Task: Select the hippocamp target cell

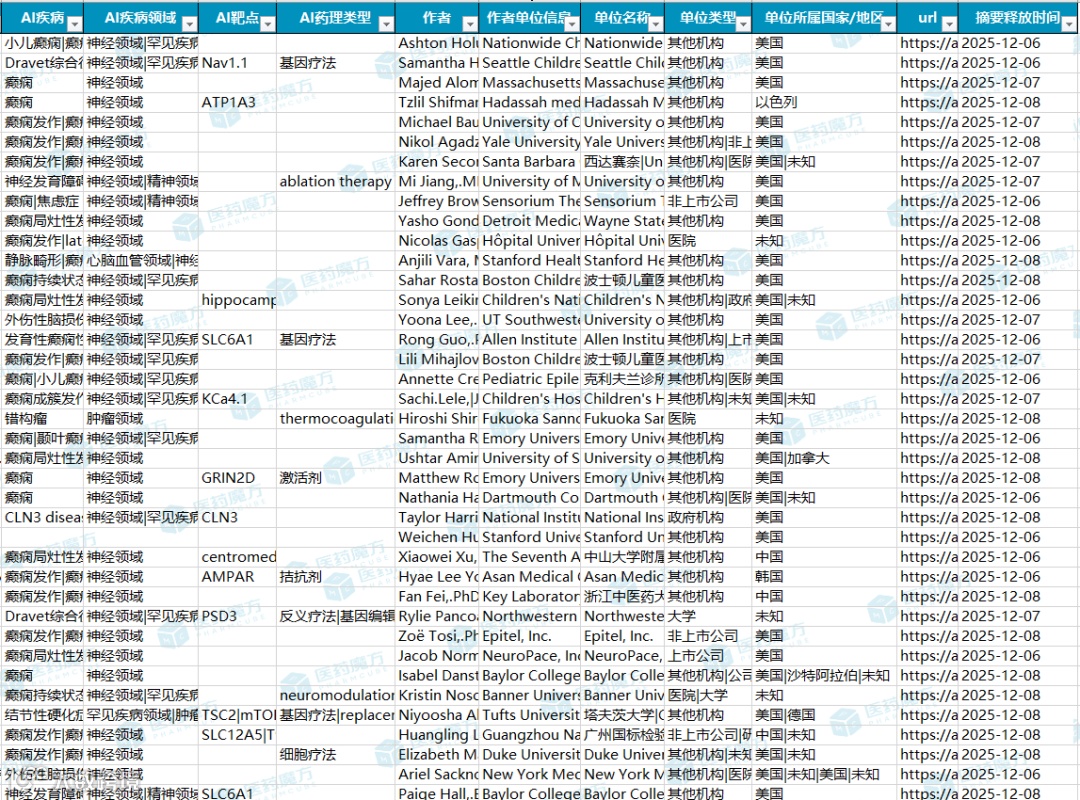Action: click(238, 300)
